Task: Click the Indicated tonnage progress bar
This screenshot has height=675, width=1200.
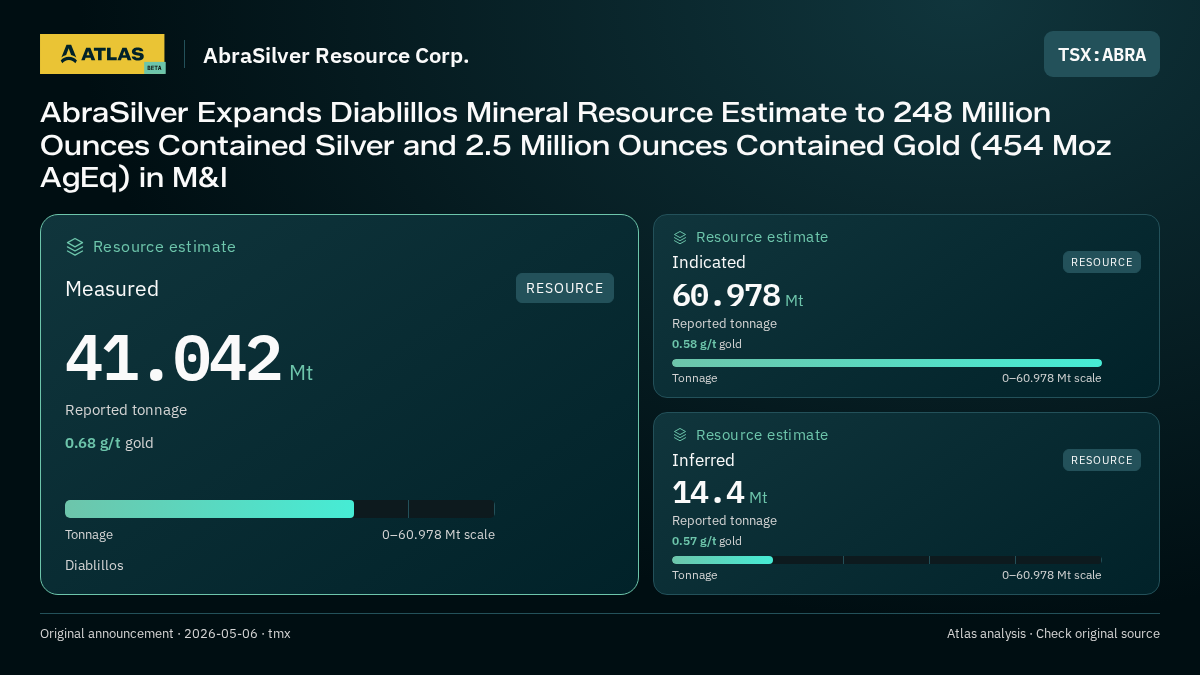Action: pos(887,363)
